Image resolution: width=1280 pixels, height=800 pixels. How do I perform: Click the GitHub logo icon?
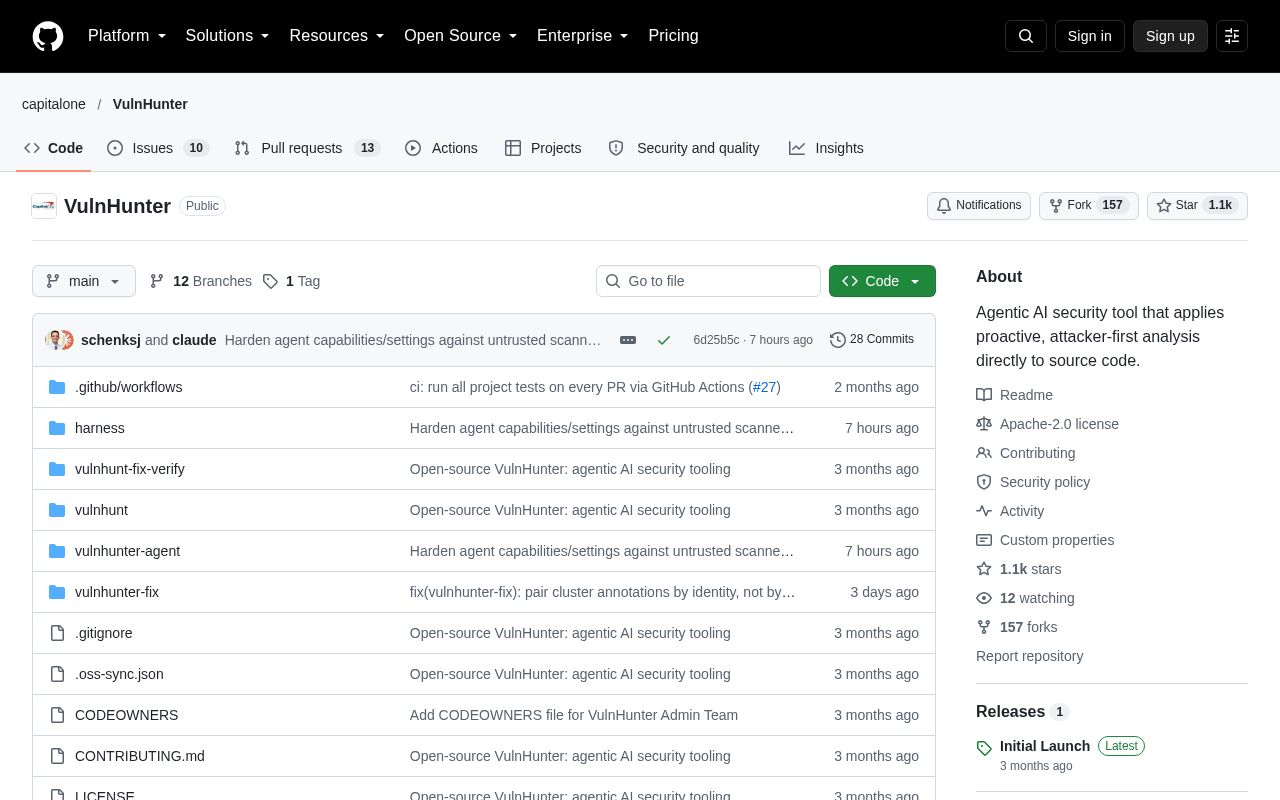pos(48,36)
